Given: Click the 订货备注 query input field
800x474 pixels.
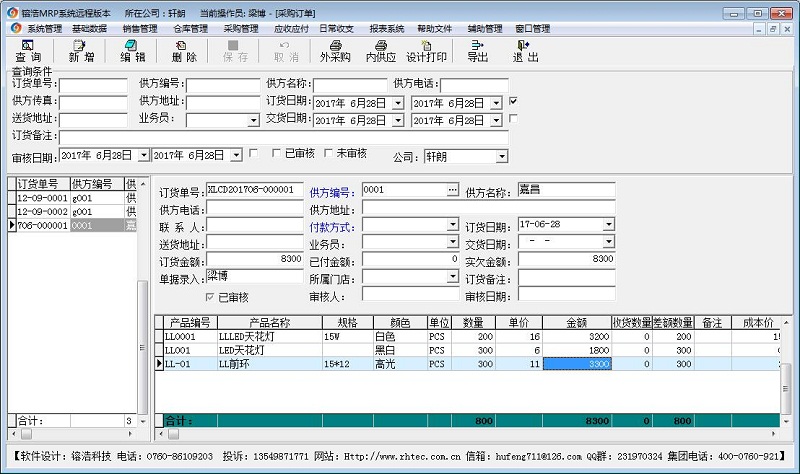Looking at the screenshot, I should point(284,137).
